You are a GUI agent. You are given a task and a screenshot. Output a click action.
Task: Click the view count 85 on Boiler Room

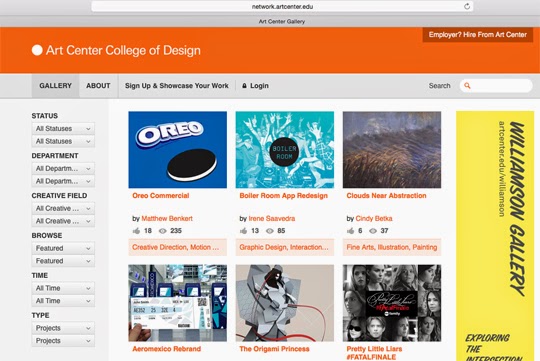(281, 231)
